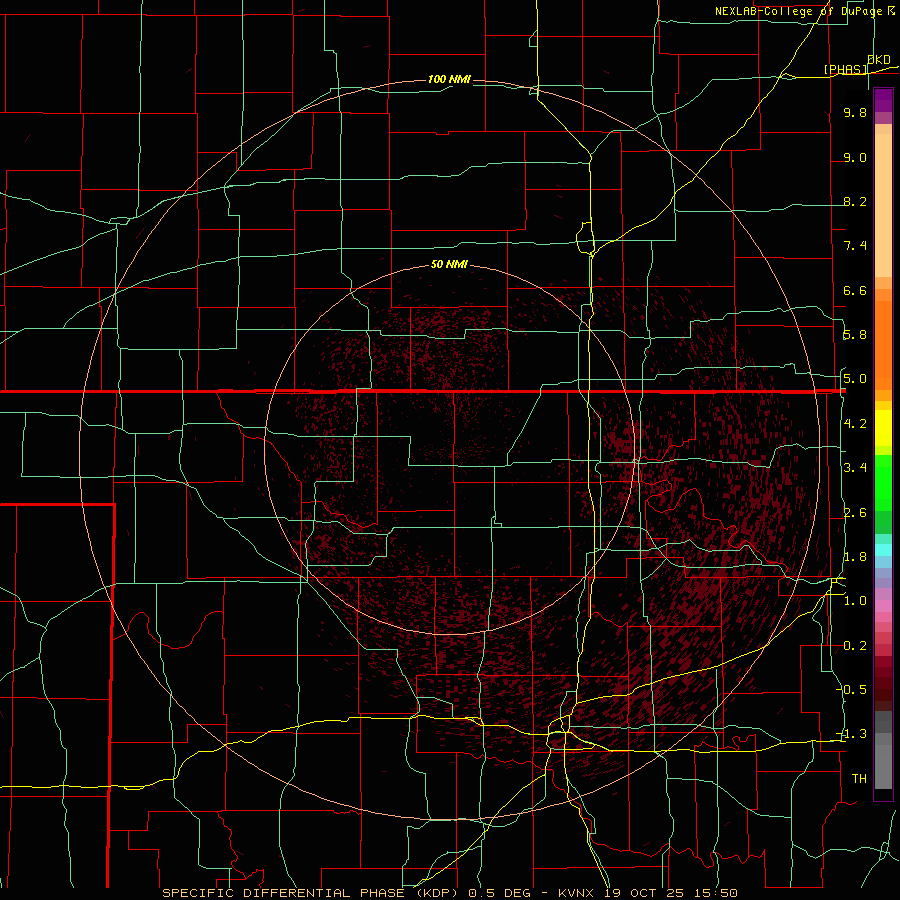This screenshot has width=900, height=900.
Task: Click the 6.6 value on the color scale
Action: (x=855, y=290)
